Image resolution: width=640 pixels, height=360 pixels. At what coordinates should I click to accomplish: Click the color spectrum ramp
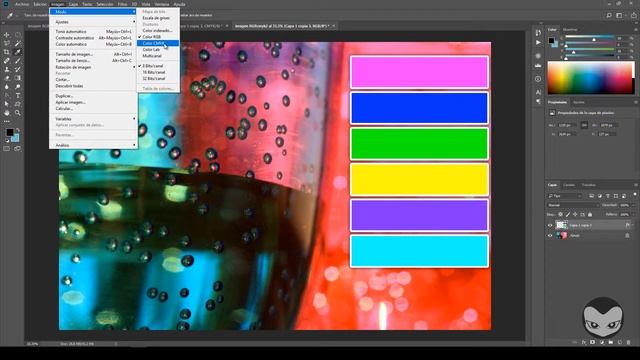(591, 78)
